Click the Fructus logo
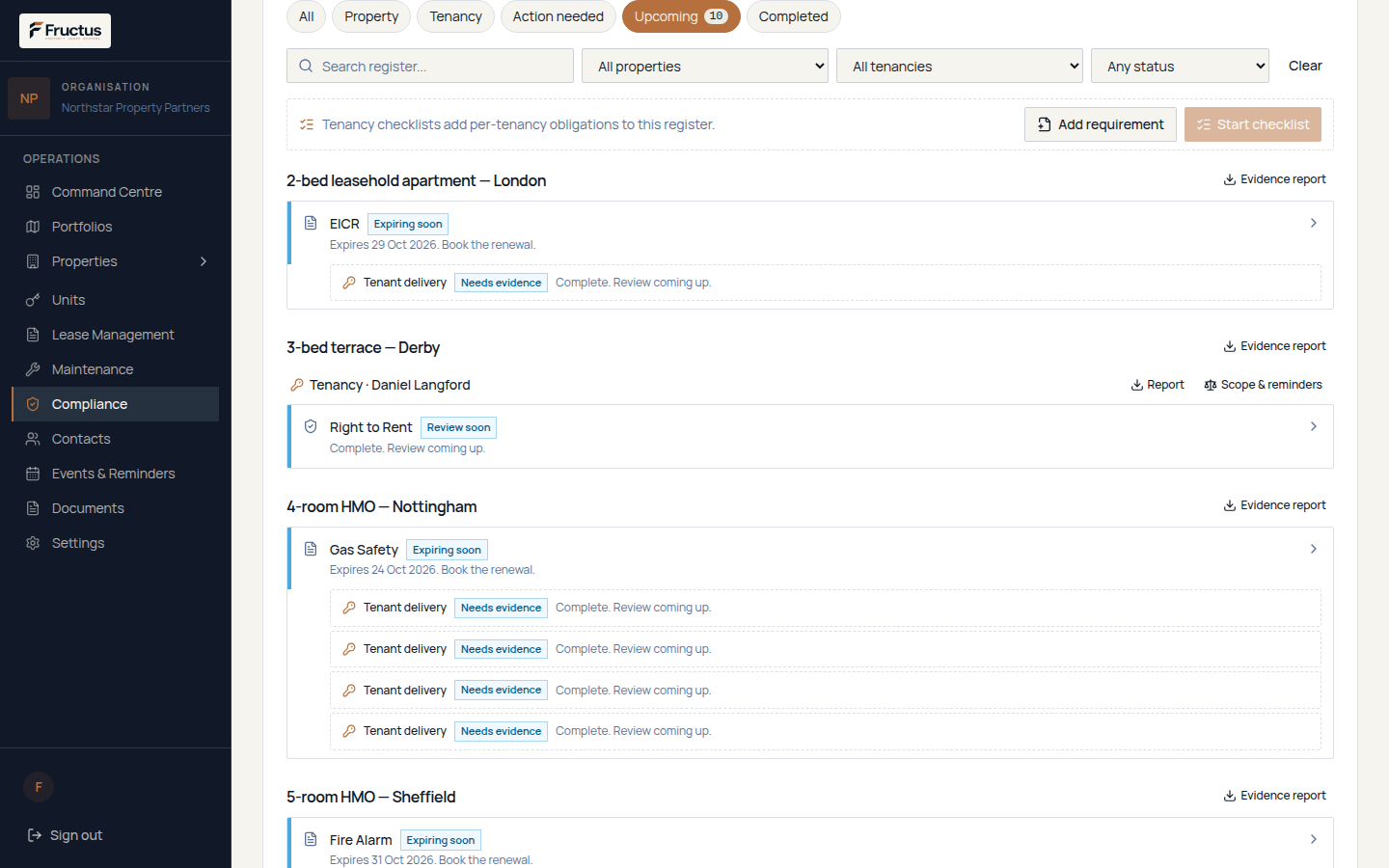Image resolution: width=1389 pixels, height=868 pixels. pos(65,31)
